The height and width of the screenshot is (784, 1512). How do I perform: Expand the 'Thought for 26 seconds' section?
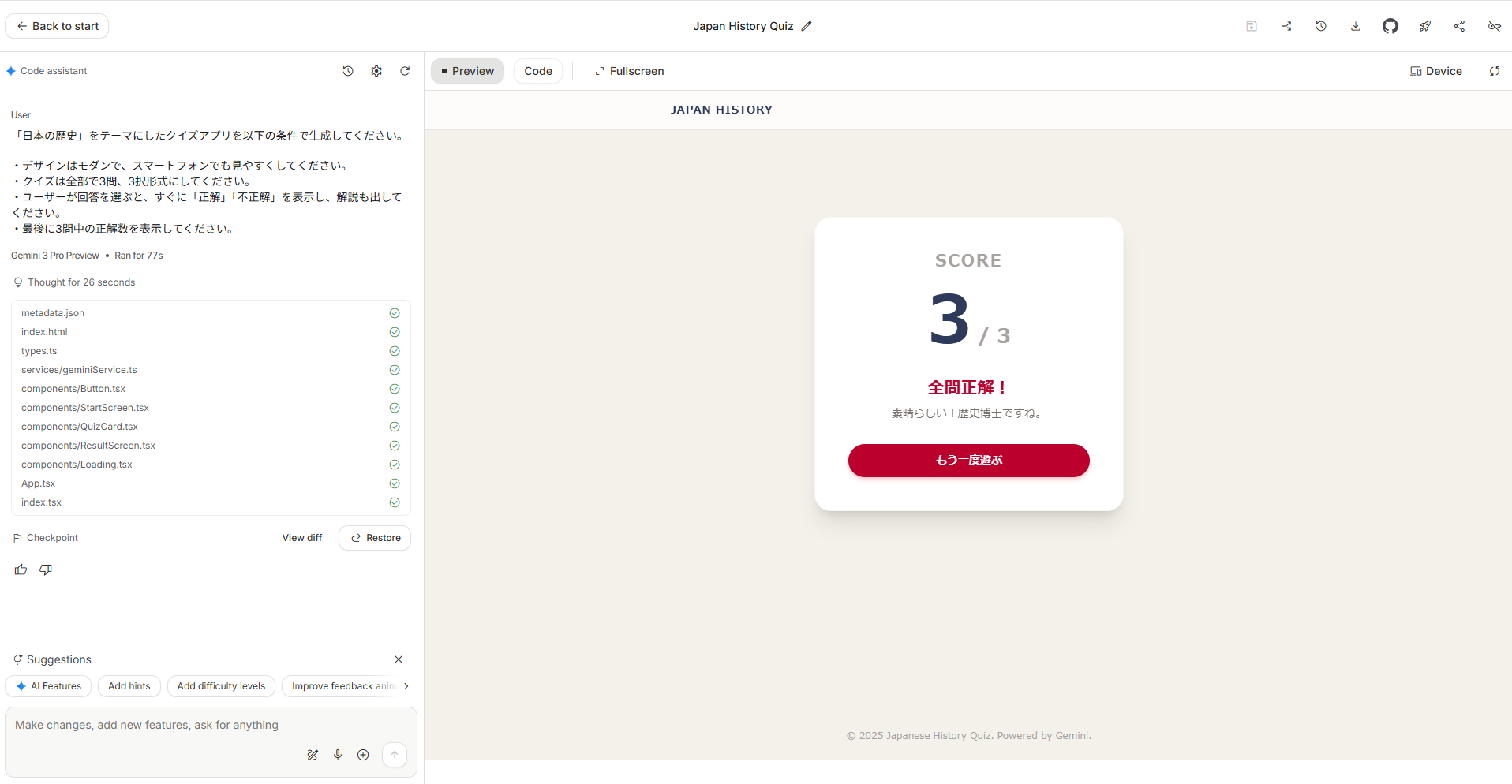click(x=80, y=282)
